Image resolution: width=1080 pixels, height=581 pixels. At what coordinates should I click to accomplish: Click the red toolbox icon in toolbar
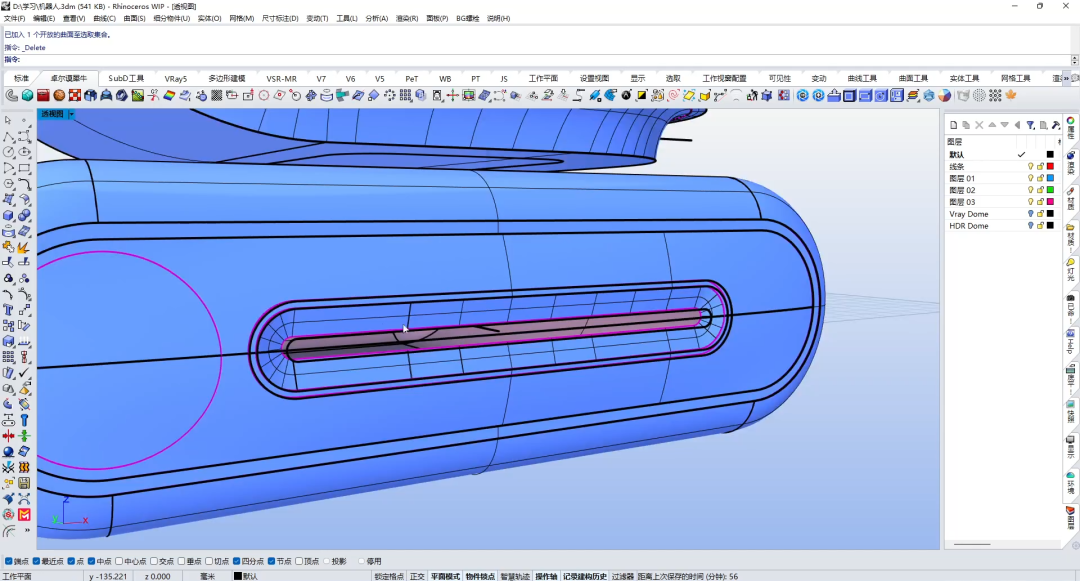coord(43,96)
